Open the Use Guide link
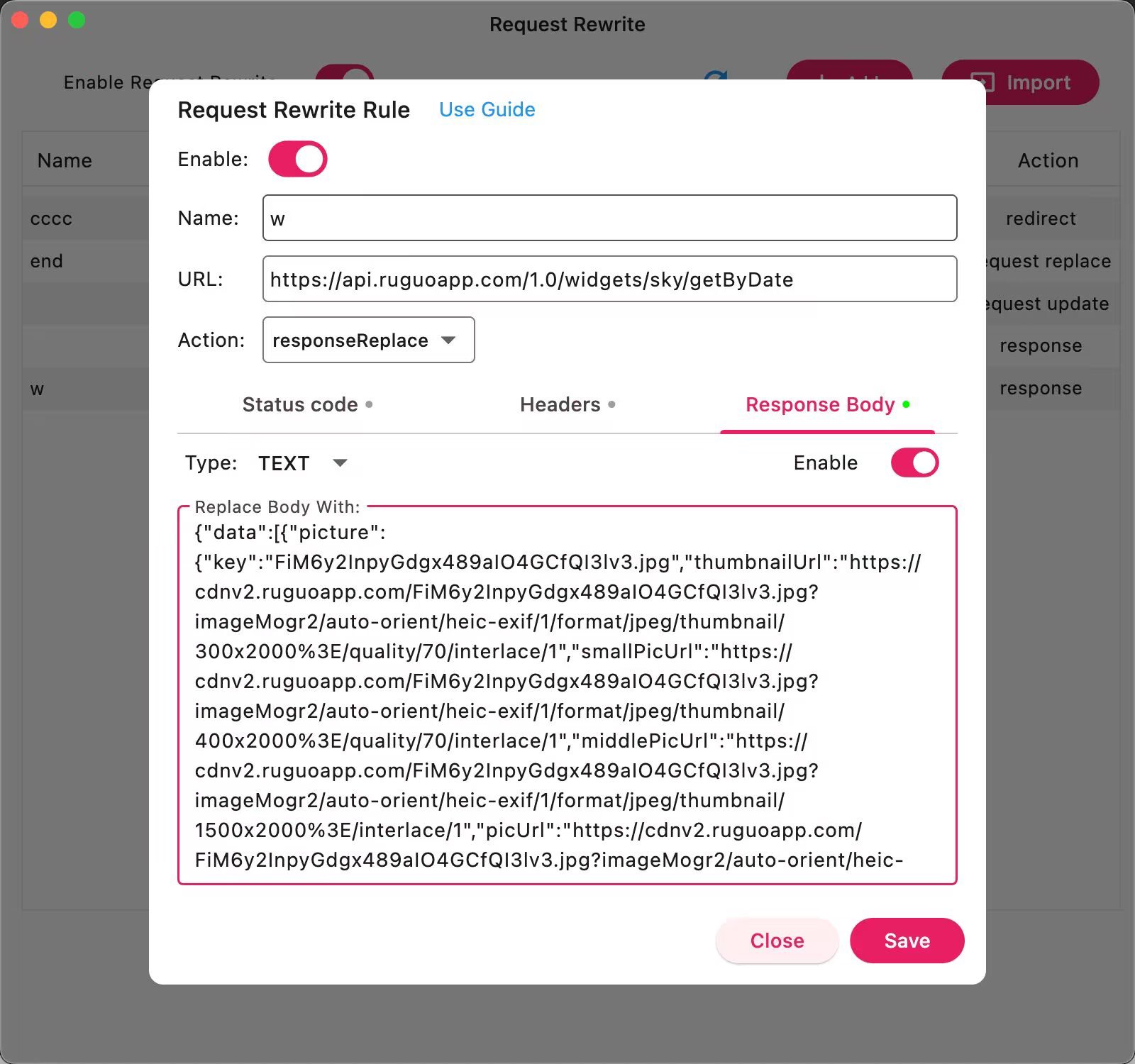This screenshot has width=1135, height=1064. (x=487, y=109)
